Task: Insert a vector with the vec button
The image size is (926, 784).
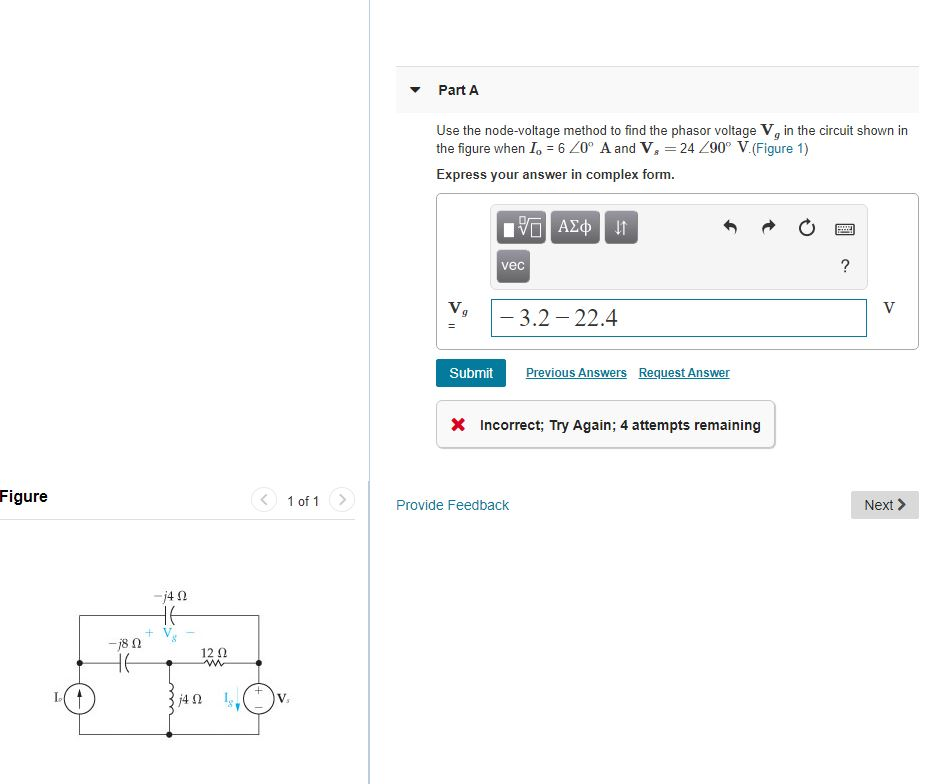Action: [x=512, y=265]
